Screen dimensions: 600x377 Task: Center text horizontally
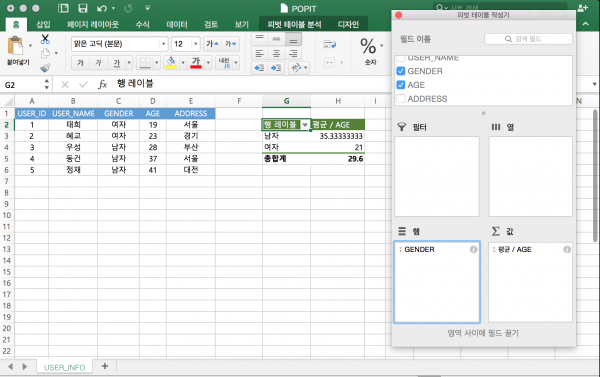[x=276, y=53]
